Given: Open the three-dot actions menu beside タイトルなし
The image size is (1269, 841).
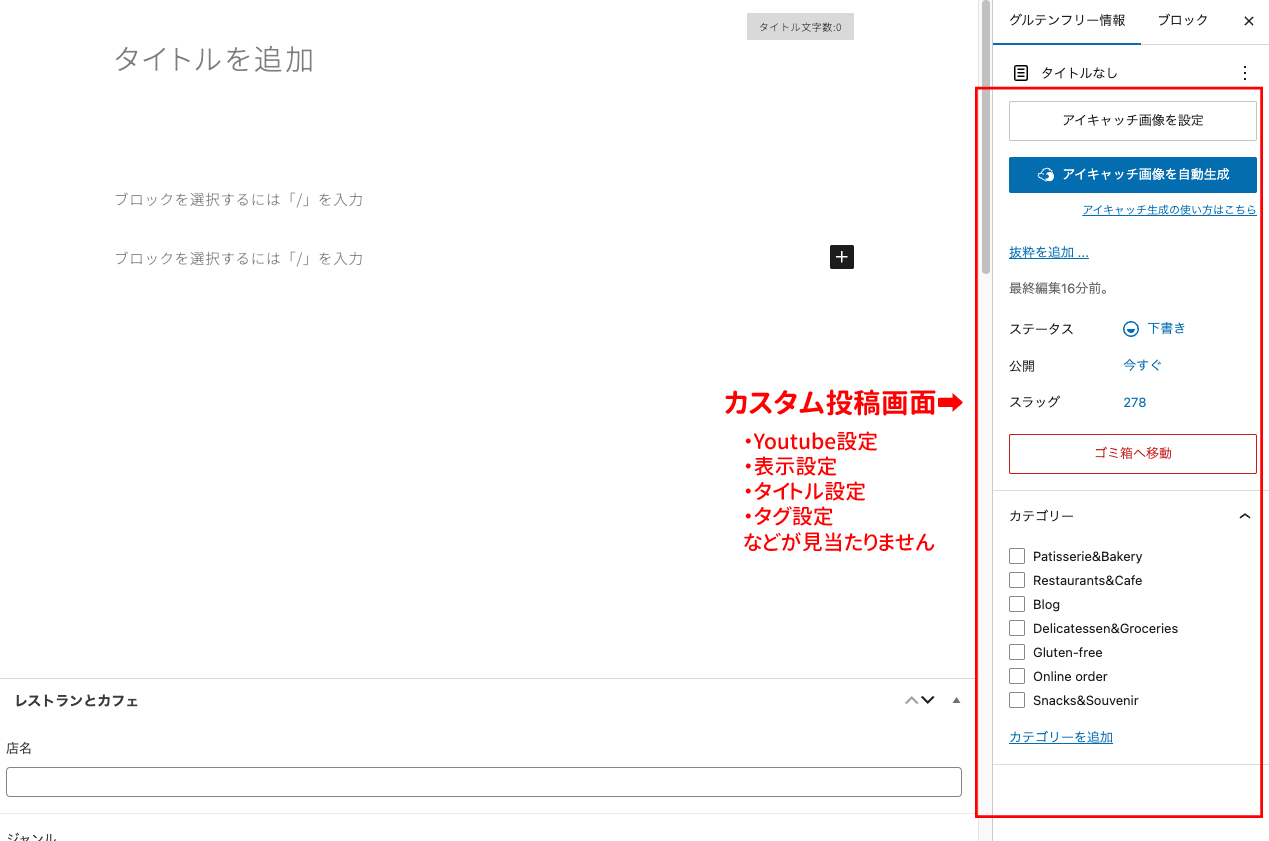Looking at the screenshot, I should coord(1244,73).
